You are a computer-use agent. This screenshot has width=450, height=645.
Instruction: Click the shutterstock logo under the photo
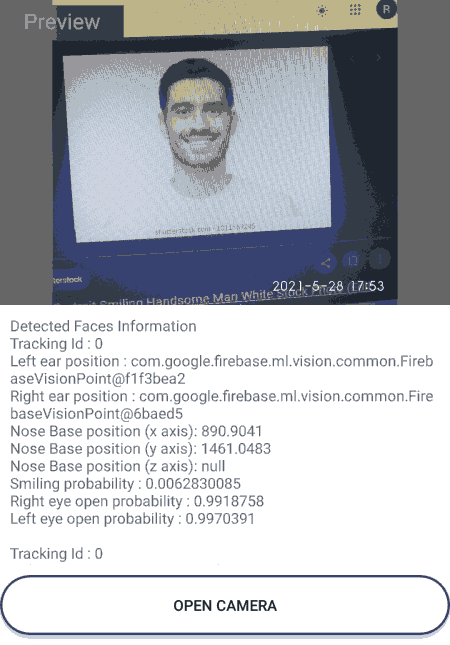[x=67, y=280]
